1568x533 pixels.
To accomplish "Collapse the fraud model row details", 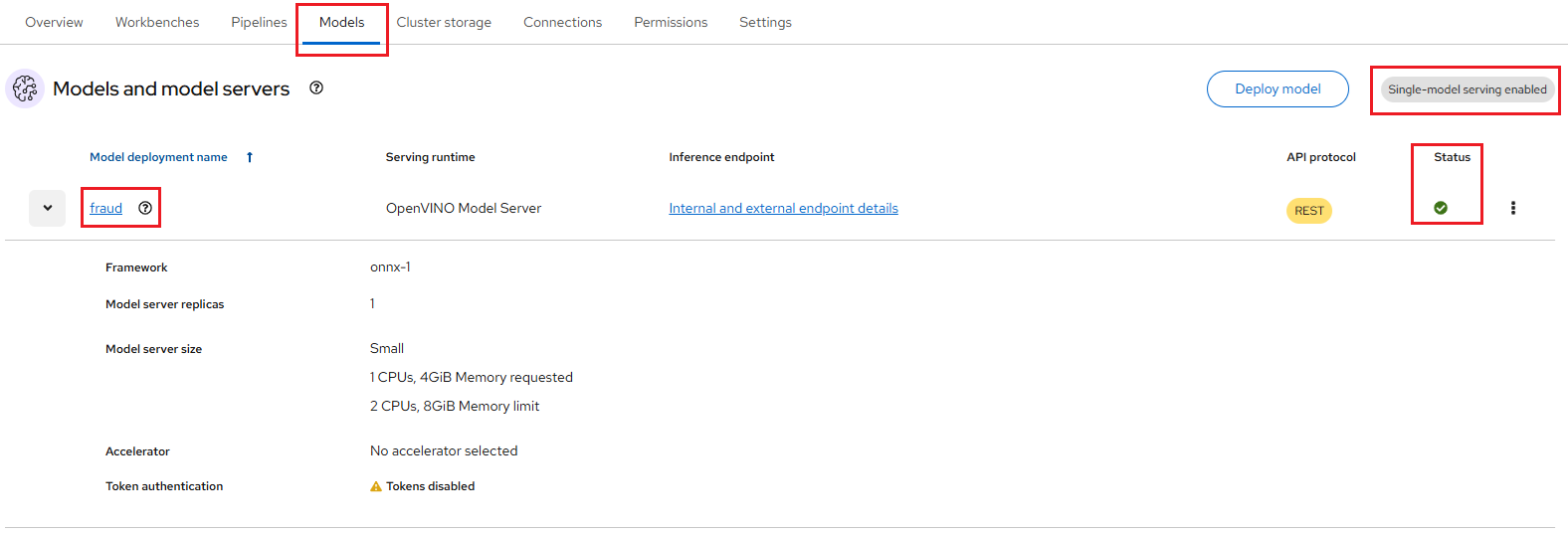I will [47, 208].
